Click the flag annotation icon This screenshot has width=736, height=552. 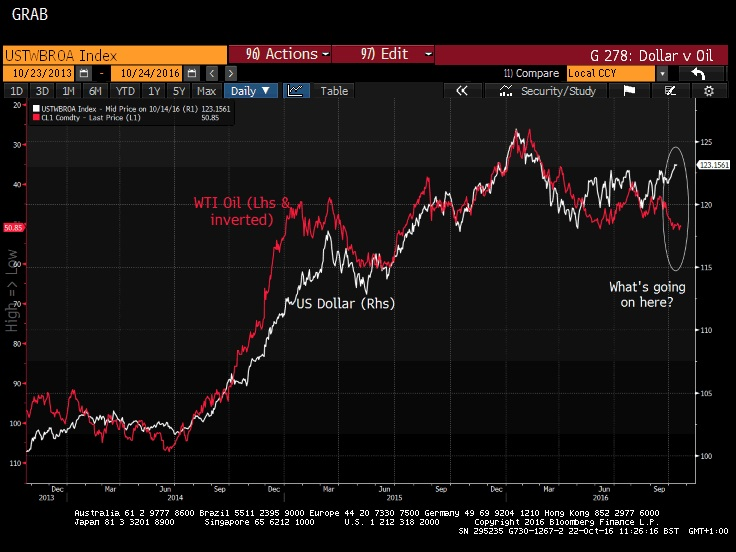click(x=630, y=91)
